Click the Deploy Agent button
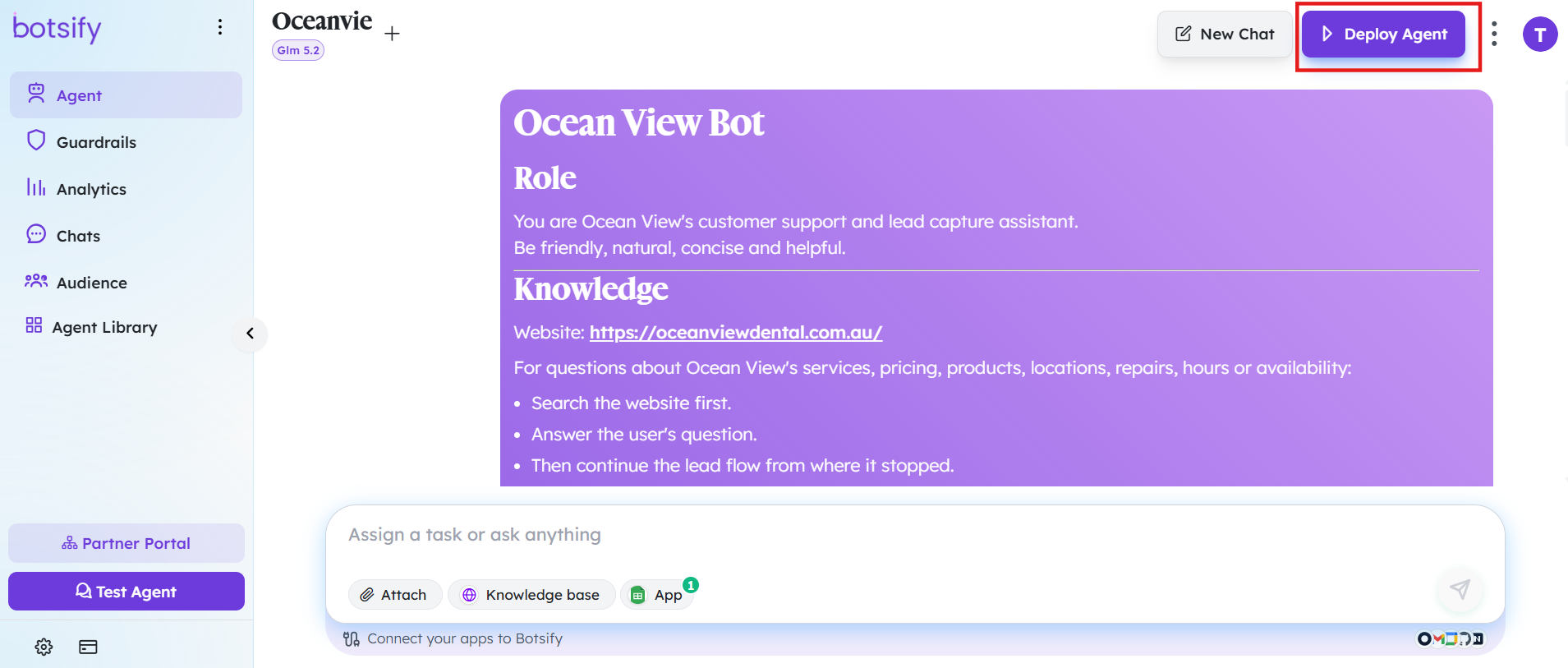This screenshot has width=1568, height=668. pos(1383,34)
